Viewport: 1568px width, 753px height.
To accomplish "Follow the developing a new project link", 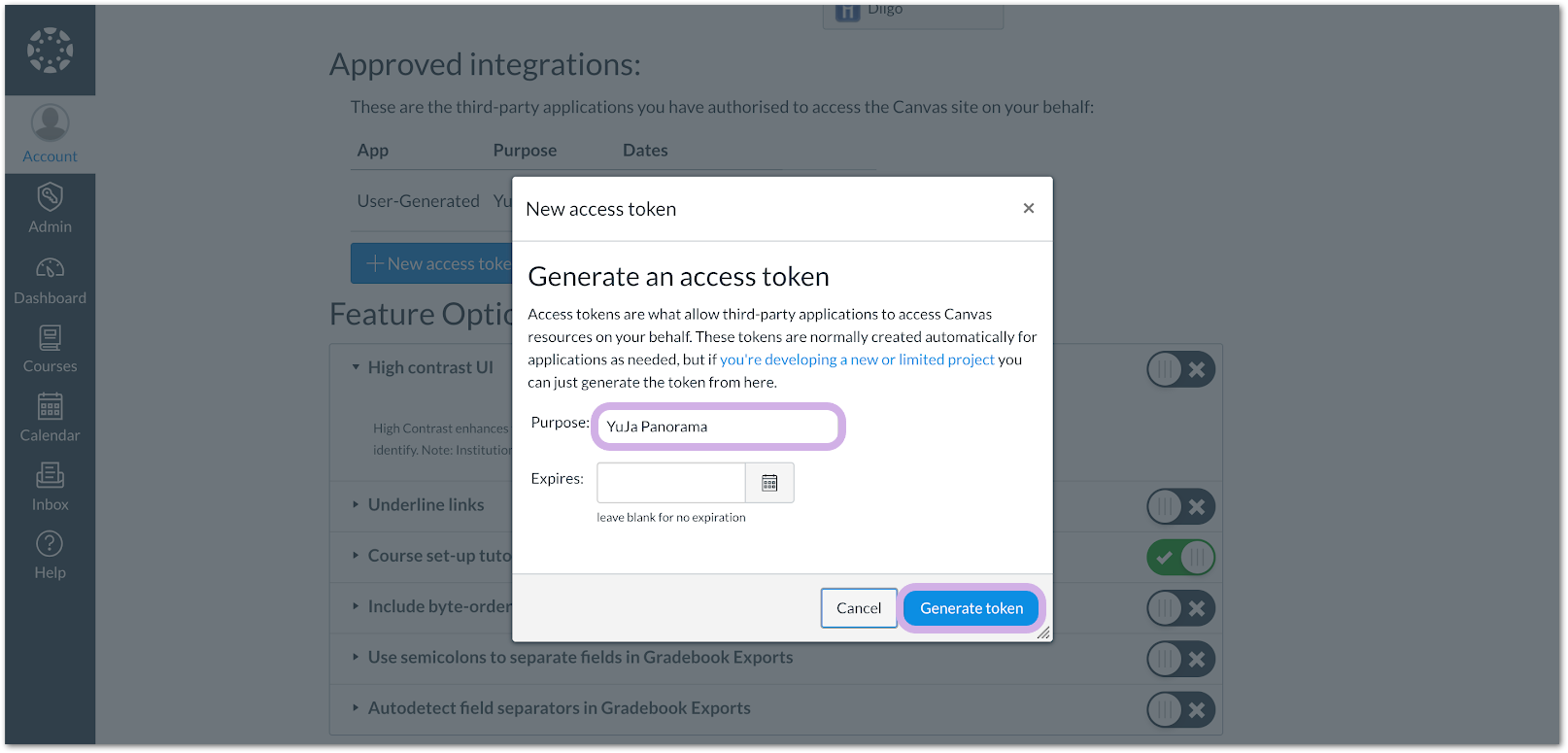I will pos(857,359).
